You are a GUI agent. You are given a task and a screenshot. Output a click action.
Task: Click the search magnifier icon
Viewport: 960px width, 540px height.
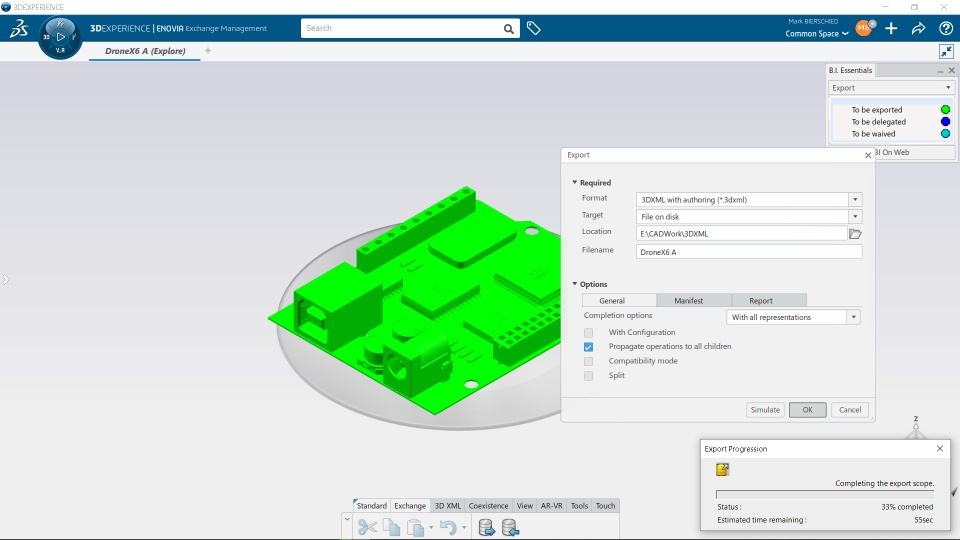[x=509, y=29]
